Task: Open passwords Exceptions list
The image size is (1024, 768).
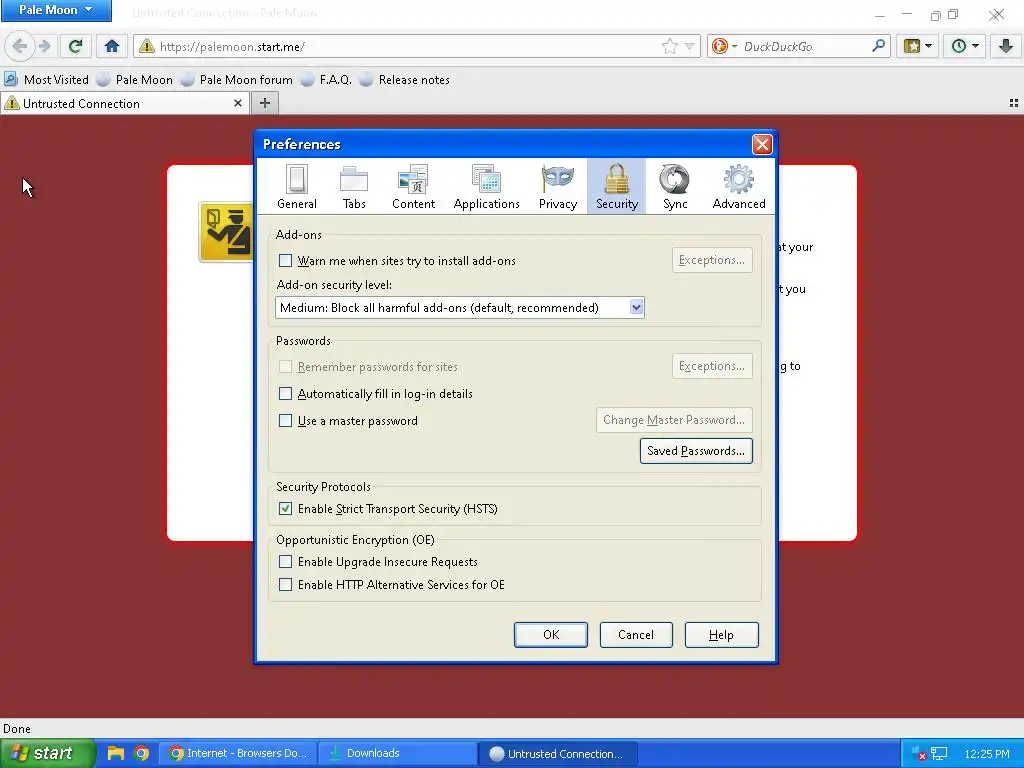Action: coord(712,366)
